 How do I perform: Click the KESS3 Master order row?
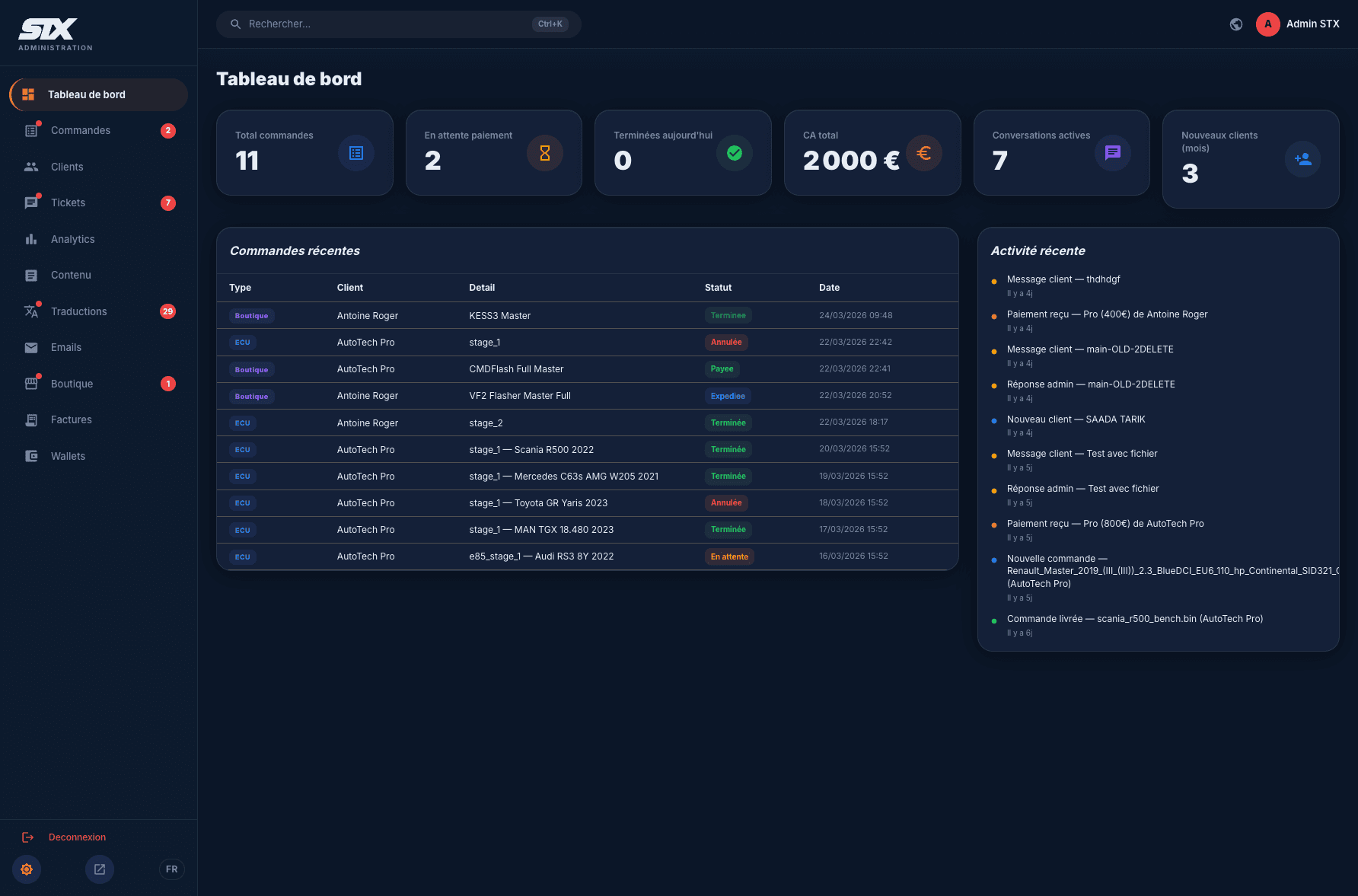click(x=588, y=315)
